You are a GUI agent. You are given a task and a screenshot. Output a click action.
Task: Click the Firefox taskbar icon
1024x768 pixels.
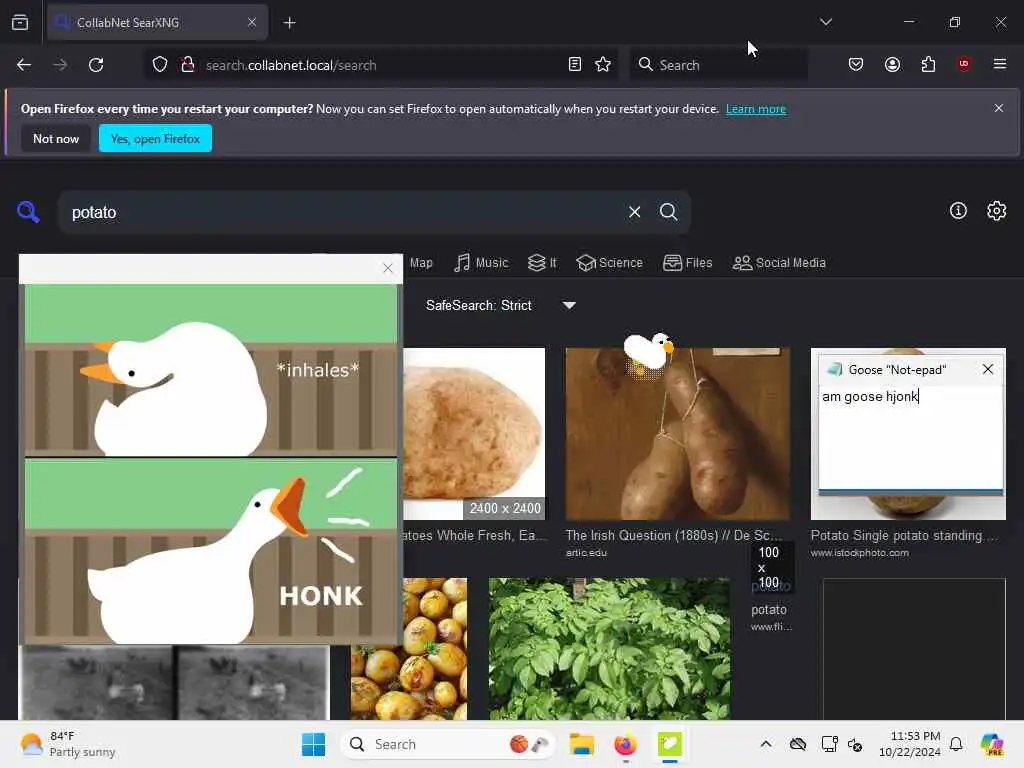(625, 744)
